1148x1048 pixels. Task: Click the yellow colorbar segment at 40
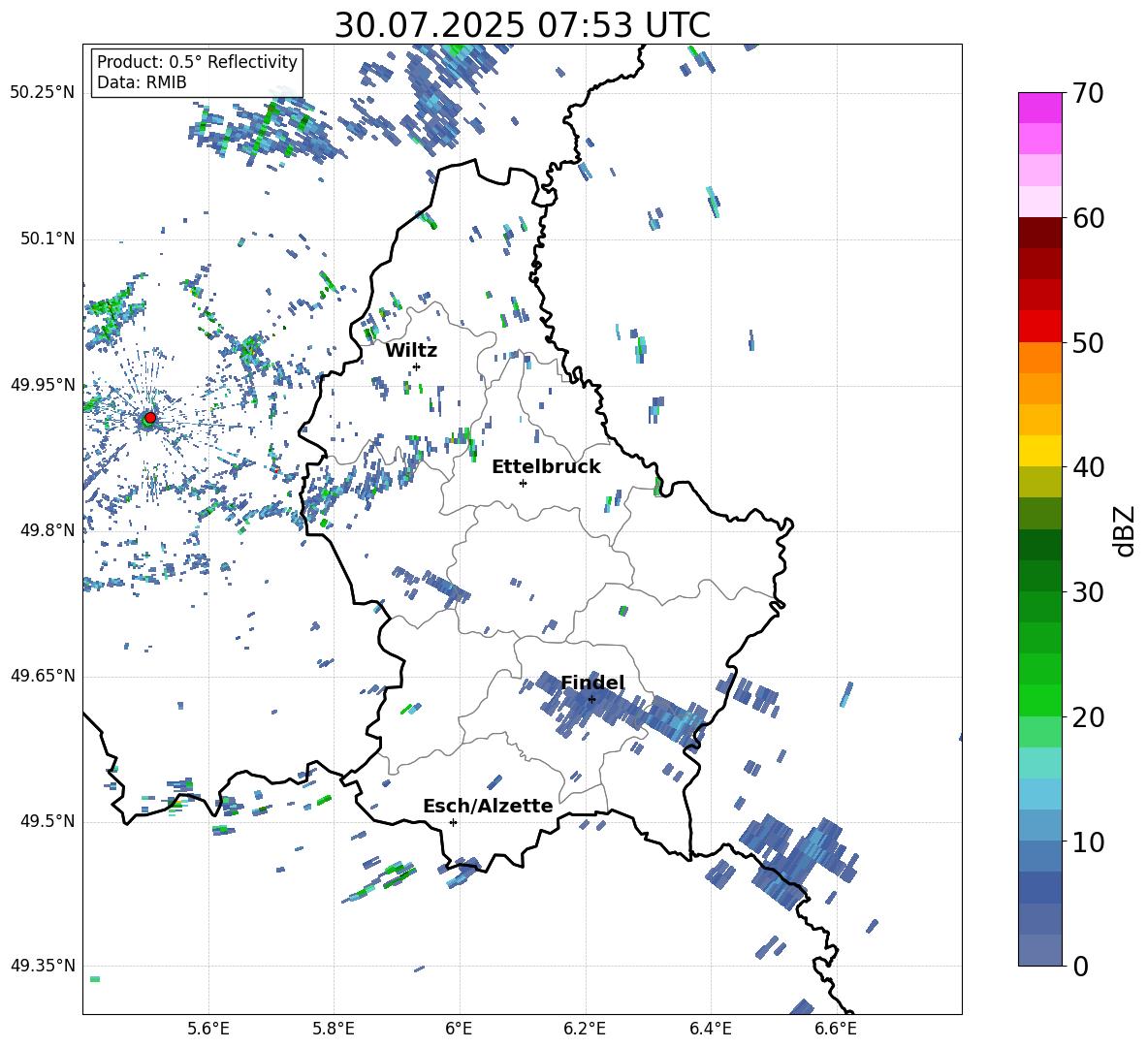(1040, 451)
